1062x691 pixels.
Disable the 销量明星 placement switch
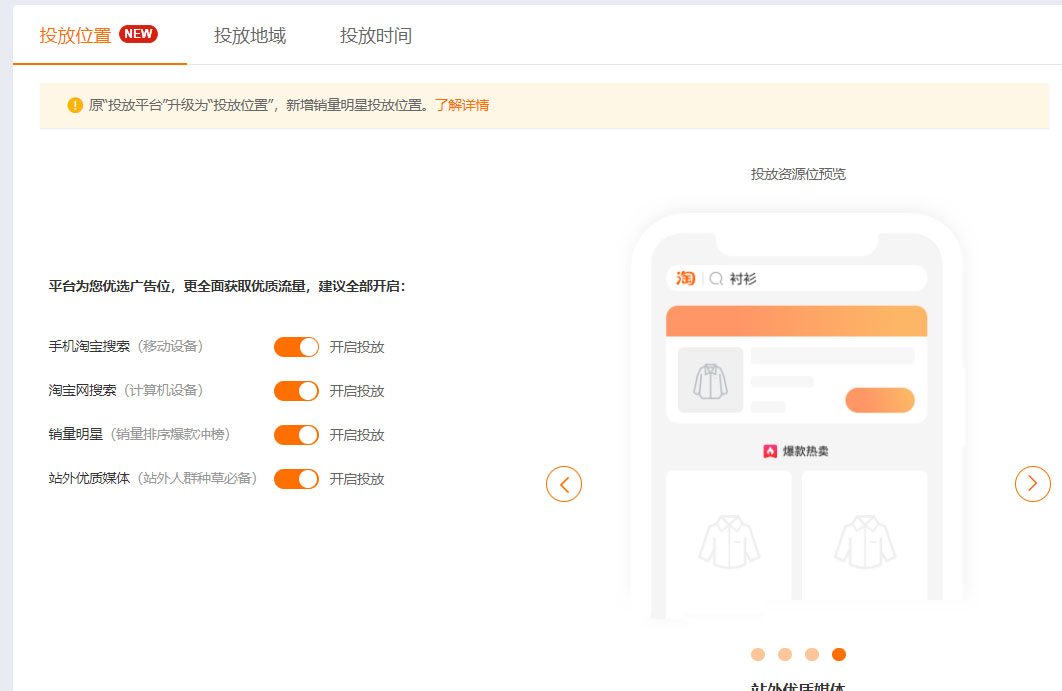(296, 435)
